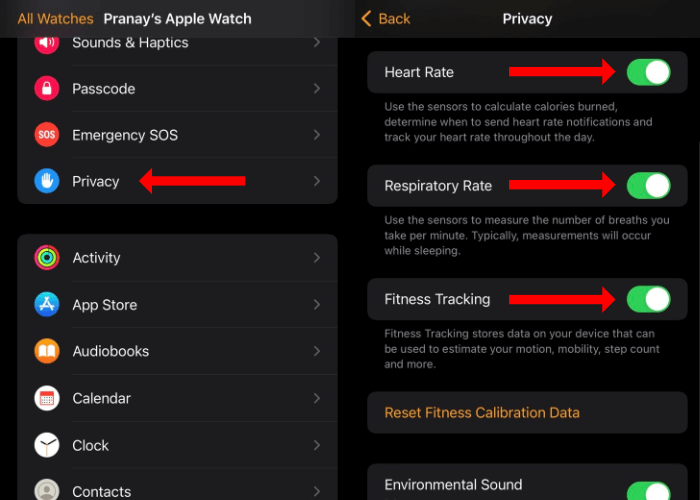The width and height of the screenshot is (700, 500).
Task: Select the Audiobooks menu row
Action: [x=177, y=351]
